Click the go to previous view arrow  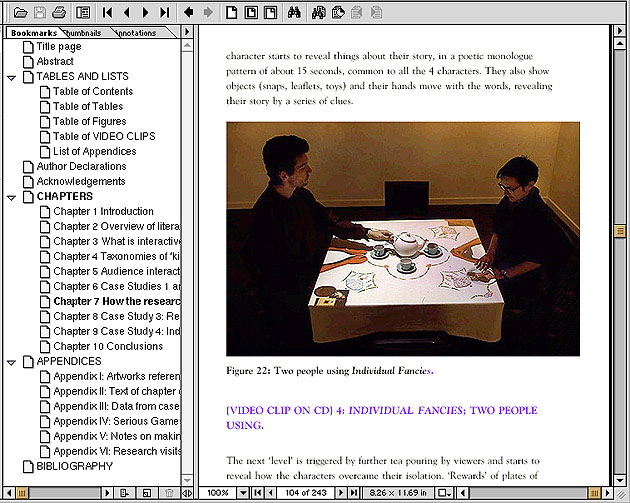tap(190, 13)
